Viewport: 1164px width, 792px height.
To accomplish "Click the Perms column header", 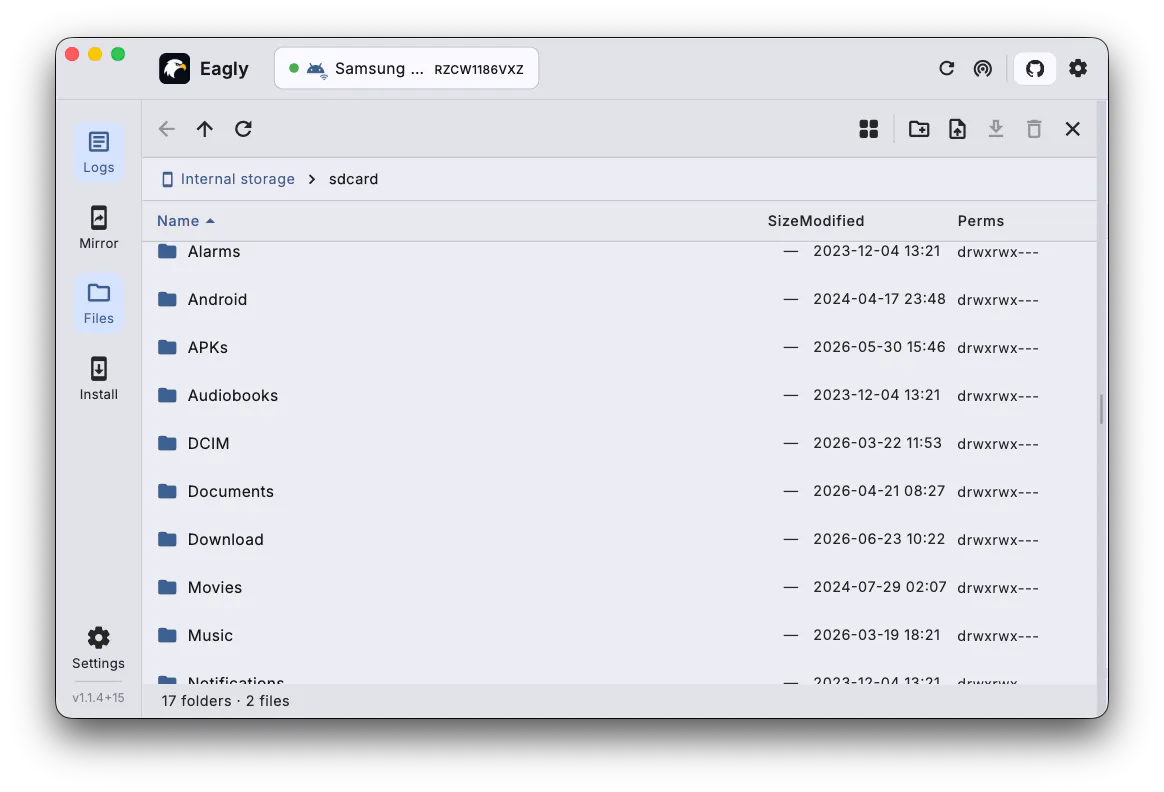I will pyautogui.click(x=981, y=220).
